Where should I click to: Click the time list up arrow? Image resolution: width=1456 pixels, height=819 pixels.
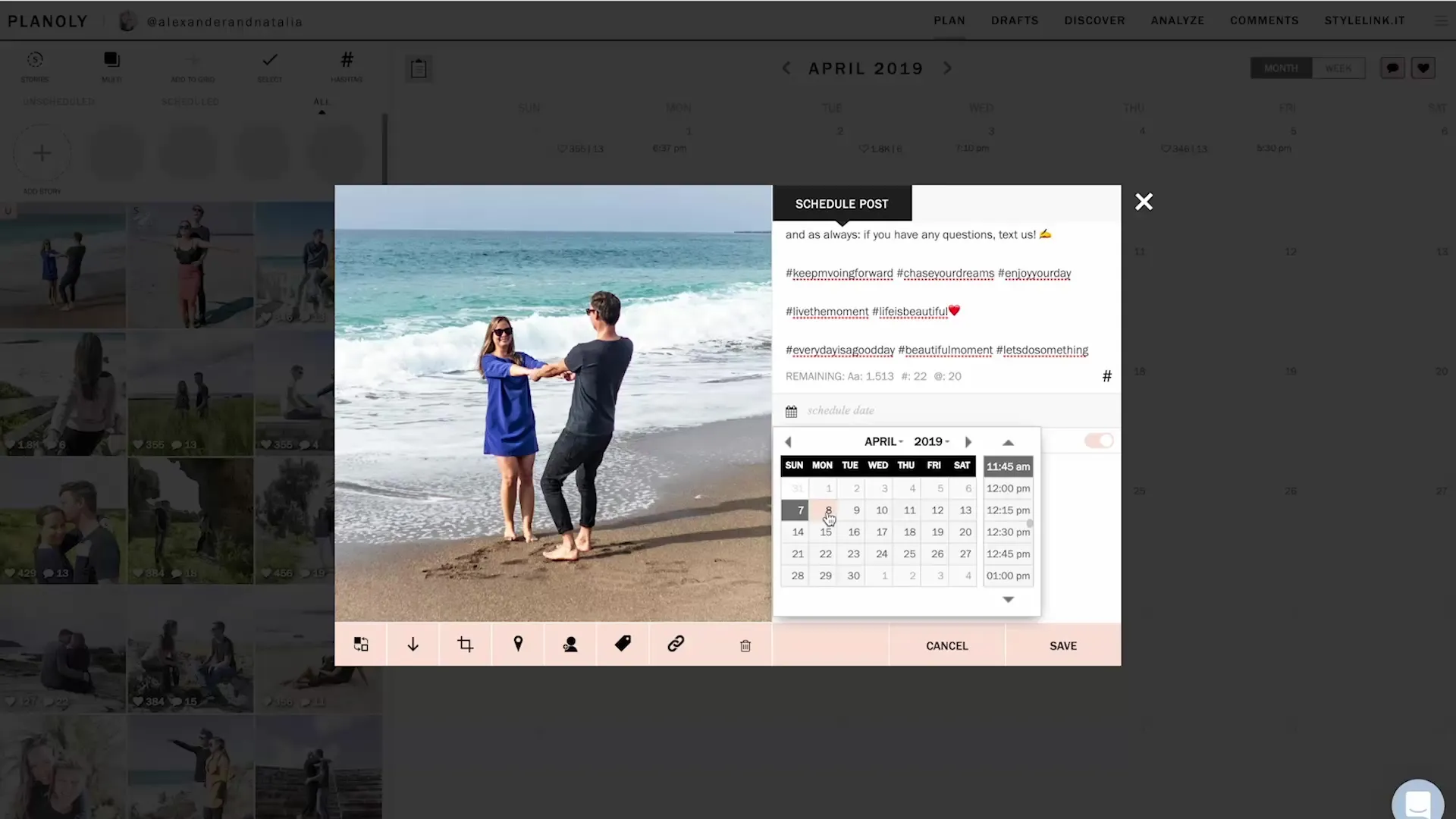pos(1008,442)
